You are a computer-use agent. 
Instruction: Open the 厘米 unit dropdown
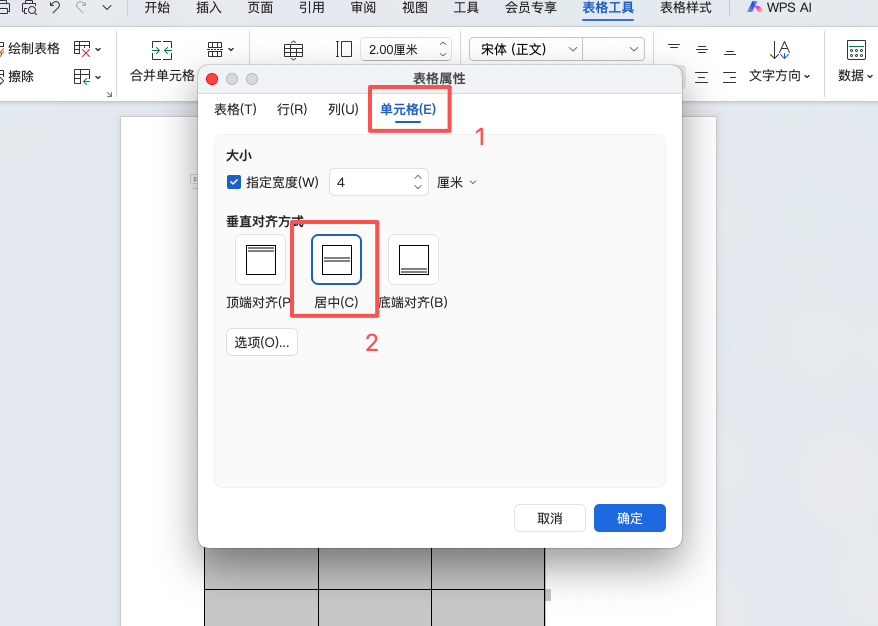(456, 183)
